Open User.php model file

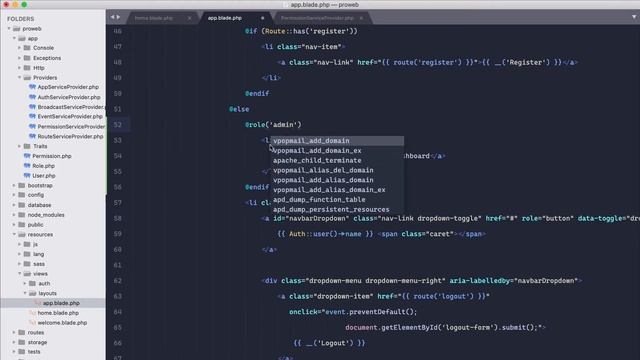44,176
